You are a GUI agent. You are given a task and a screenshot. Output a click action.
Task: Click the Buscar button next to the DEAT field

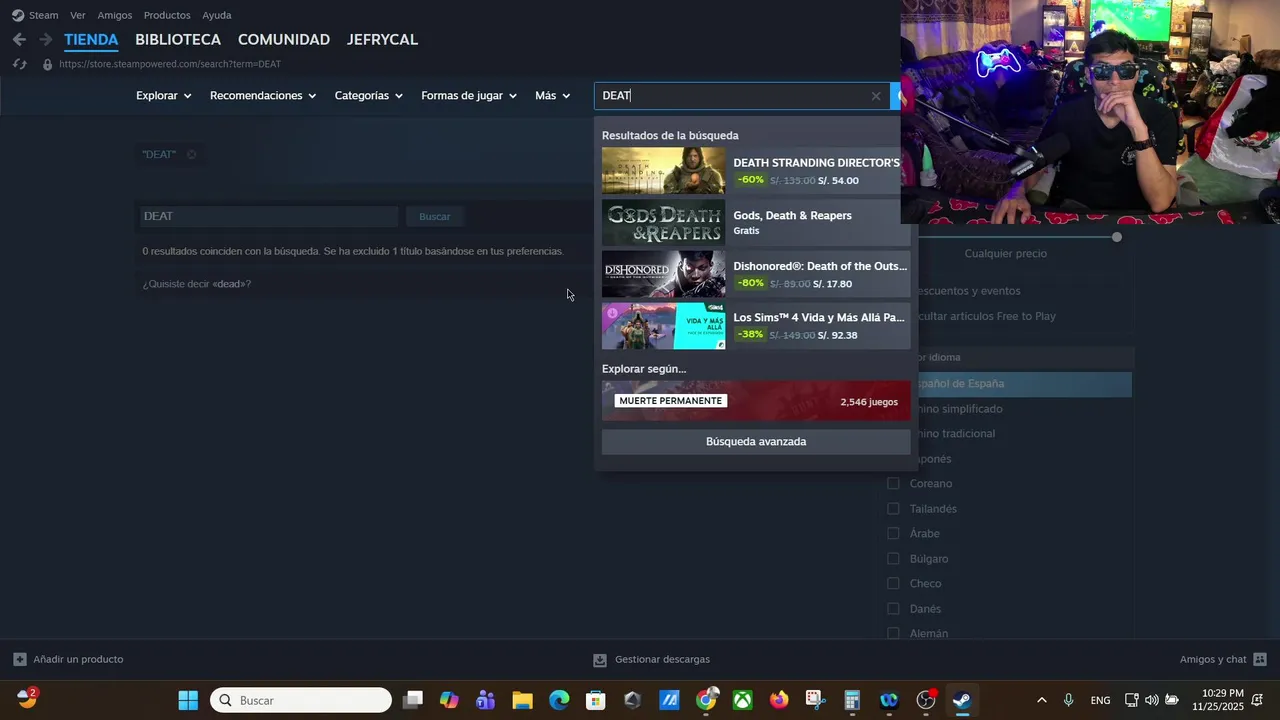coord(435,216)
